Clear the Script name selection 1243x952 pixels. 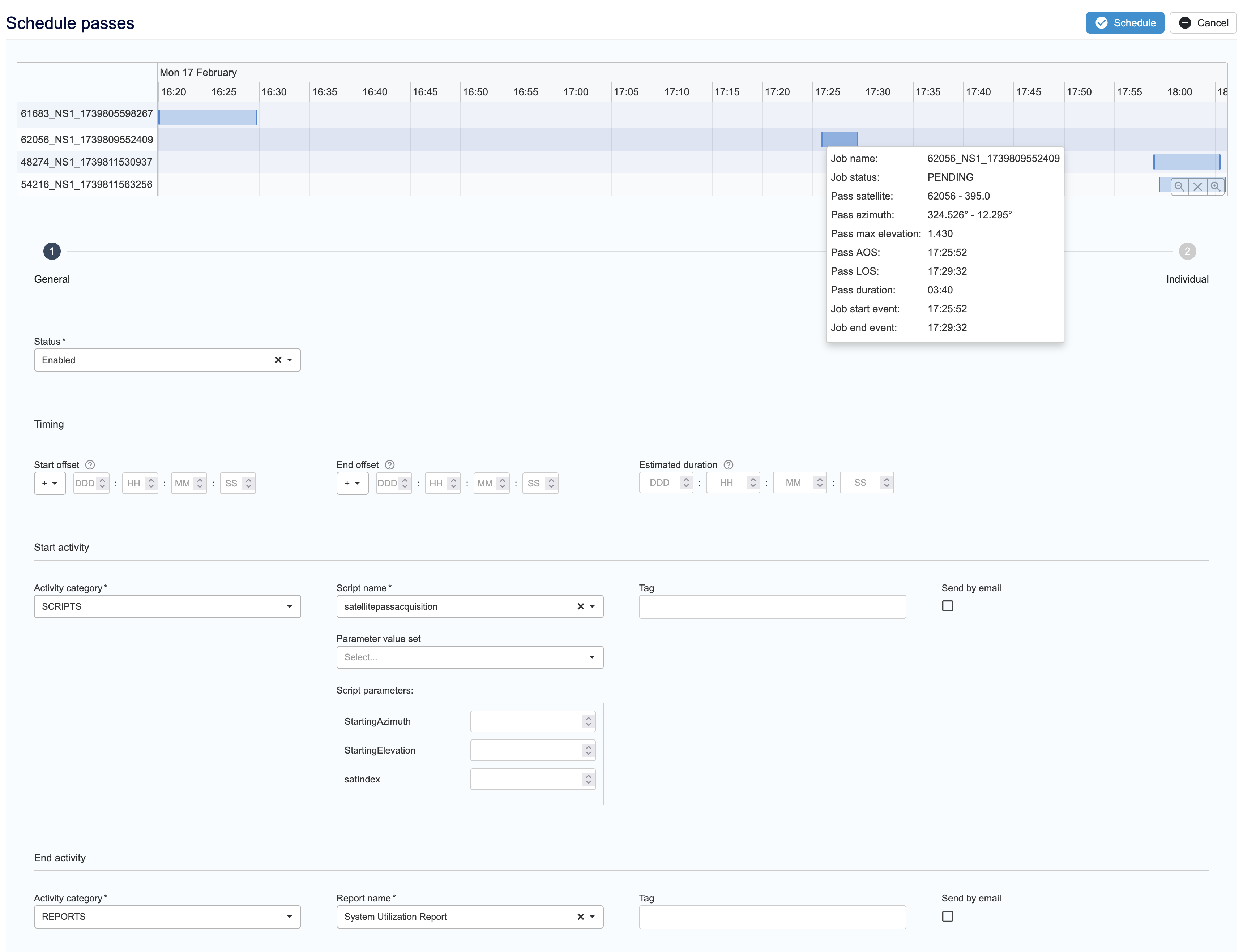click(x=580, y=606)
